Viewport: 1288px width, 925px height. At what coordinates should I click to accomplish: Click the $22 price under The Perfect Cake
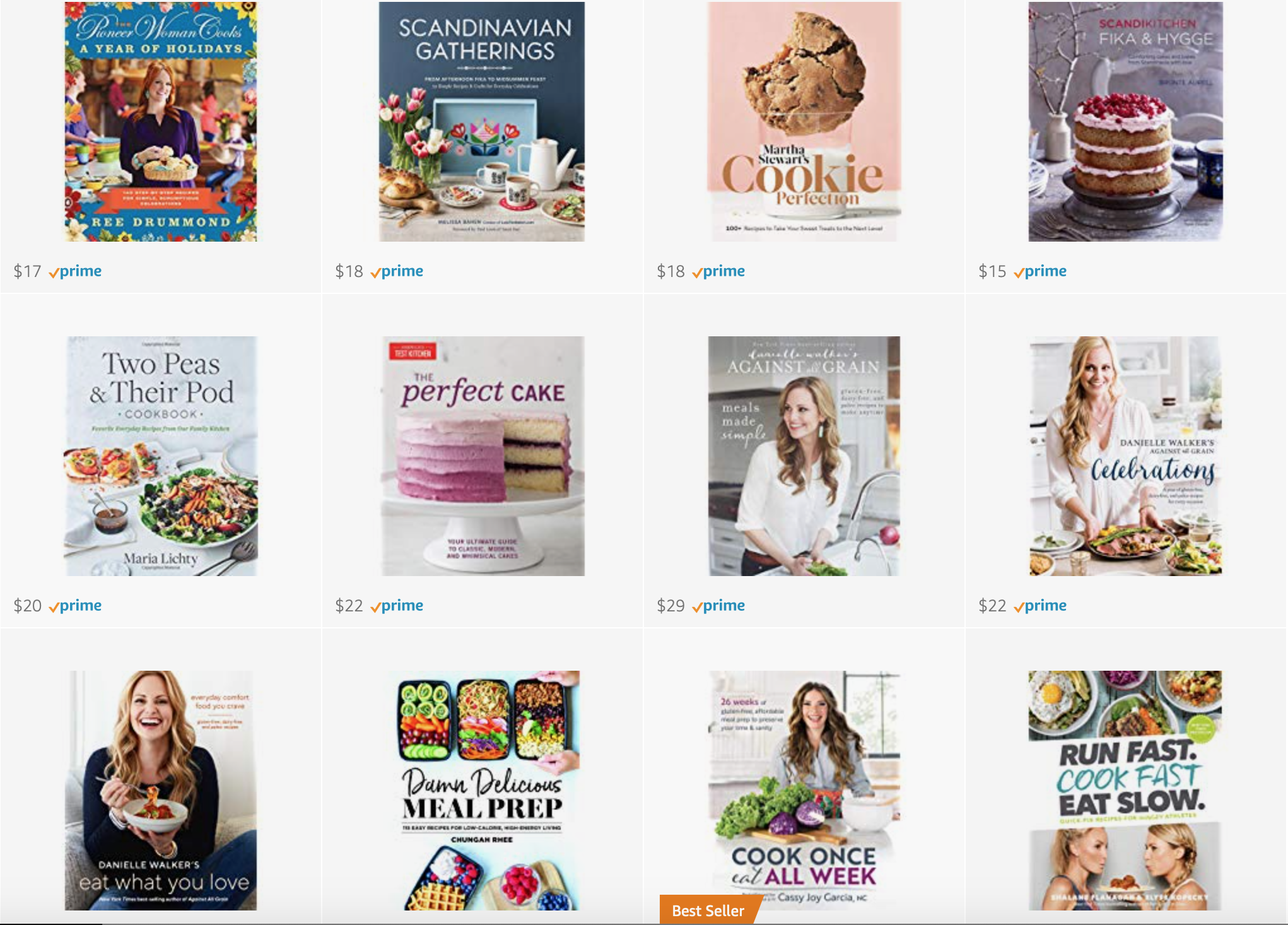coord(349,606)
